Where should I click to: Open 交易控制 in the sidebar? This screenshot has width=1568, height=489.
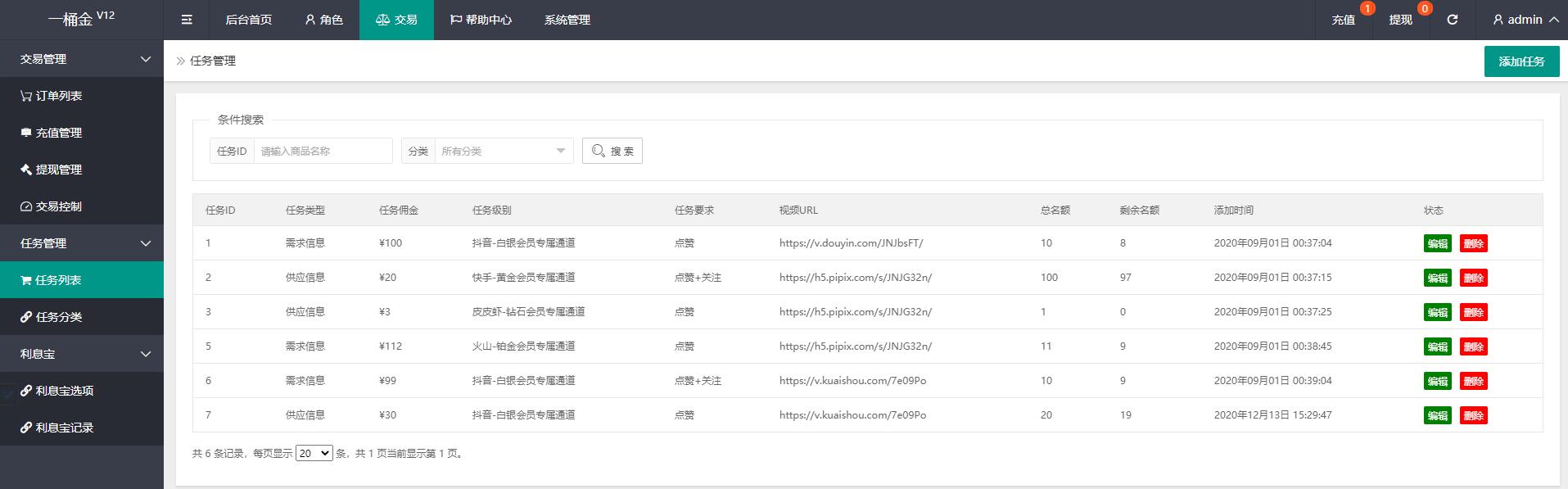click(x=82, y=206)
